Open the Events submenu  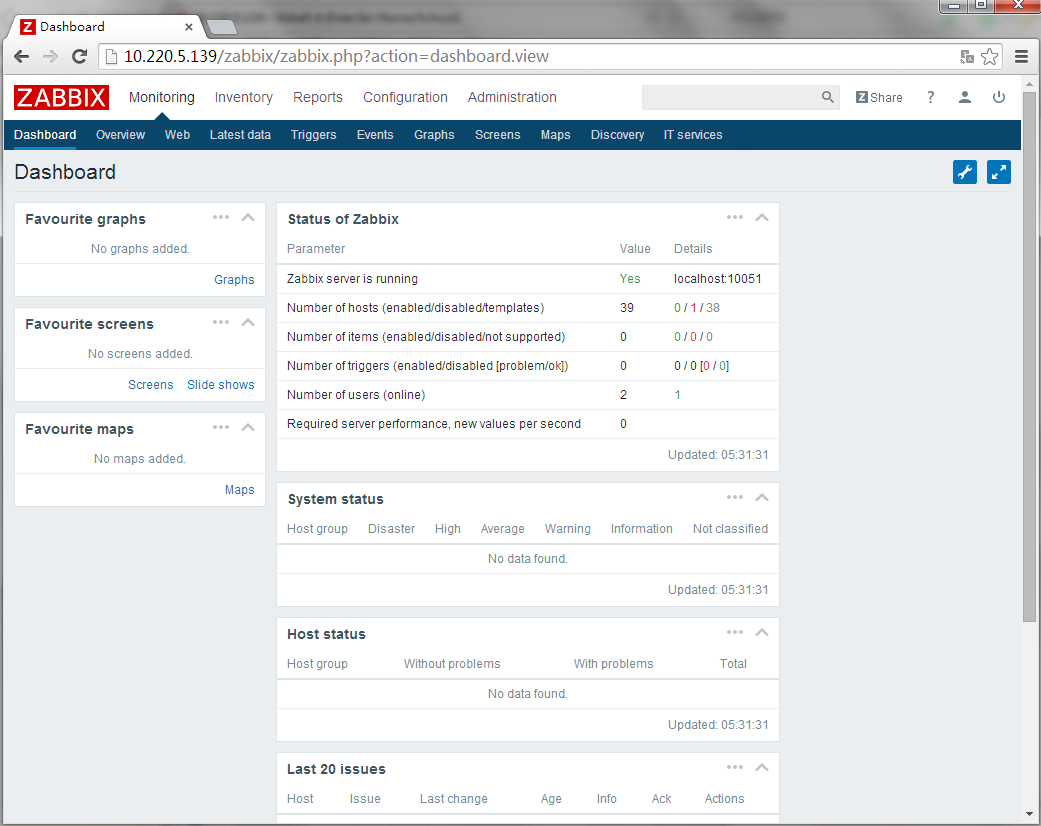(375, 135)
